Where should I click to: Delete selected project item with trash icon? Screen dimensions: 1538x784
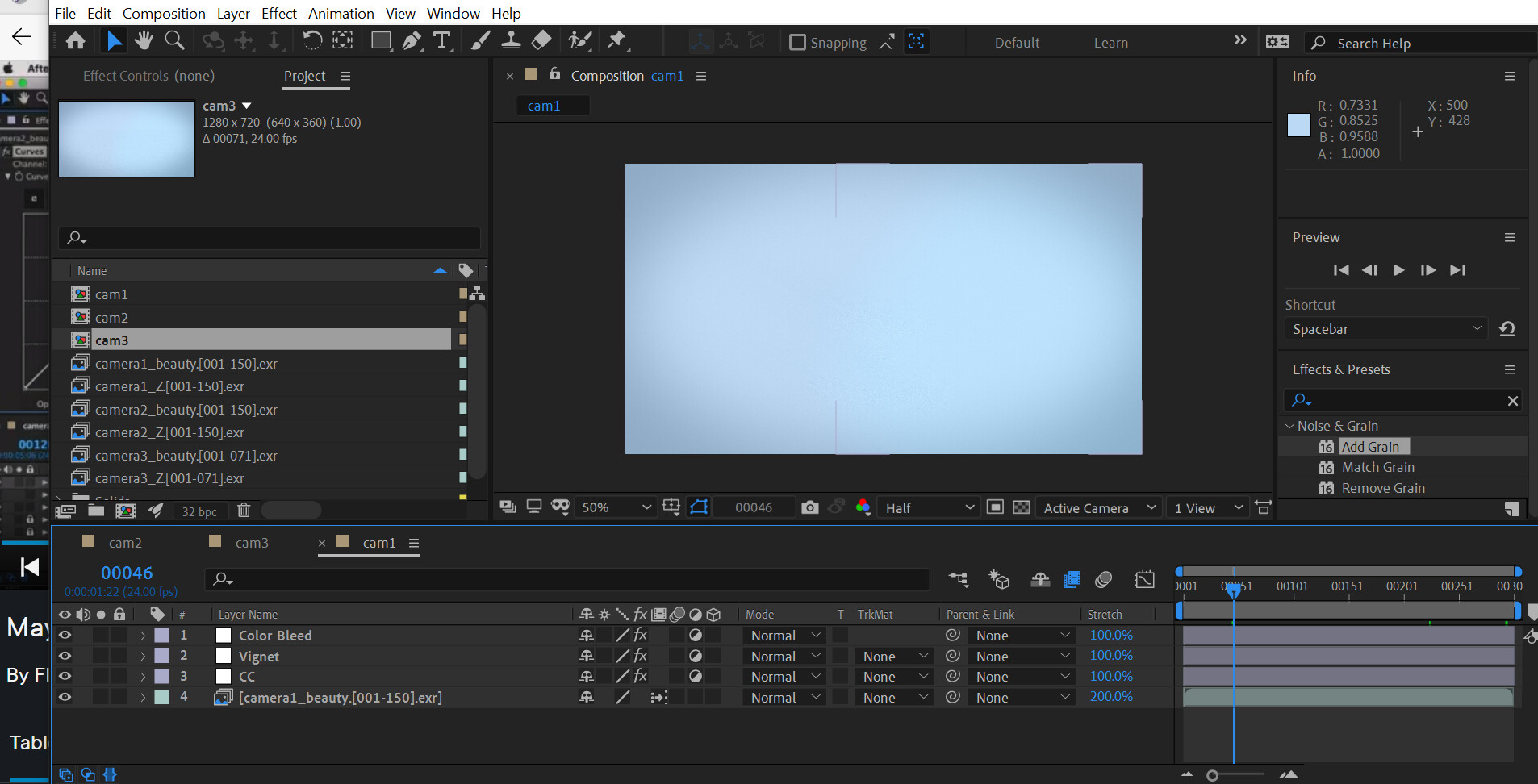tap(244, 511)
